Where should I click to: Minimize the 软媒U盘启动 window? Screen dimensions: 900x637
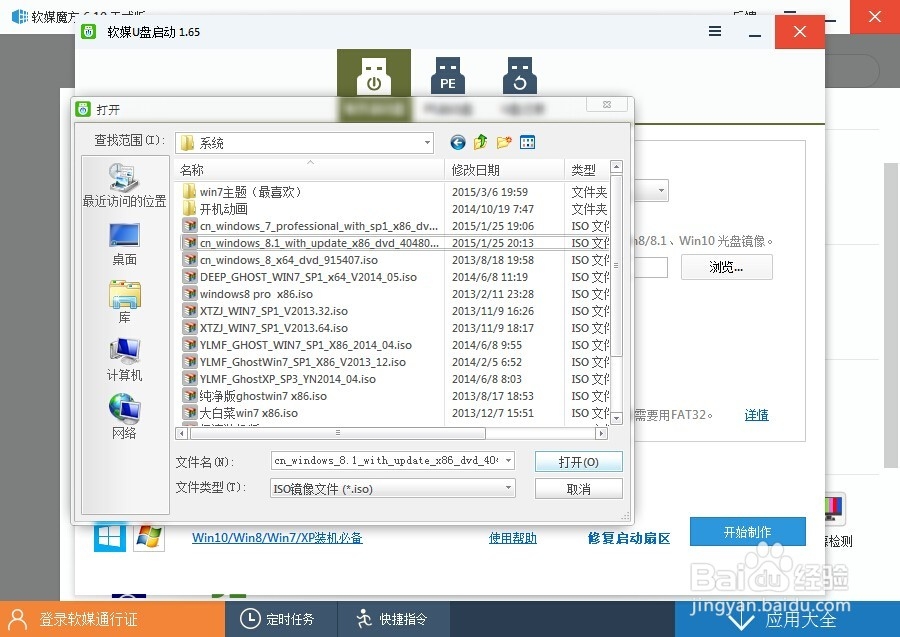tap(755, 32)
